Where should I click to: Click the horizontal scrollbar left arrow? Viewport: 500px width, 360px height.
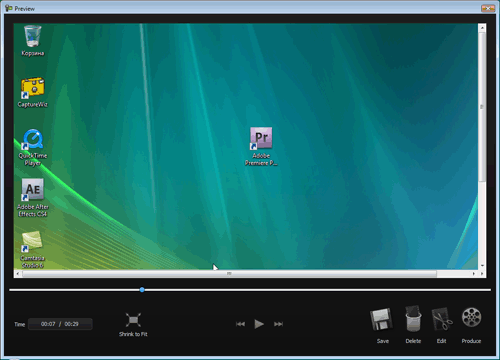tap(18, 274)
